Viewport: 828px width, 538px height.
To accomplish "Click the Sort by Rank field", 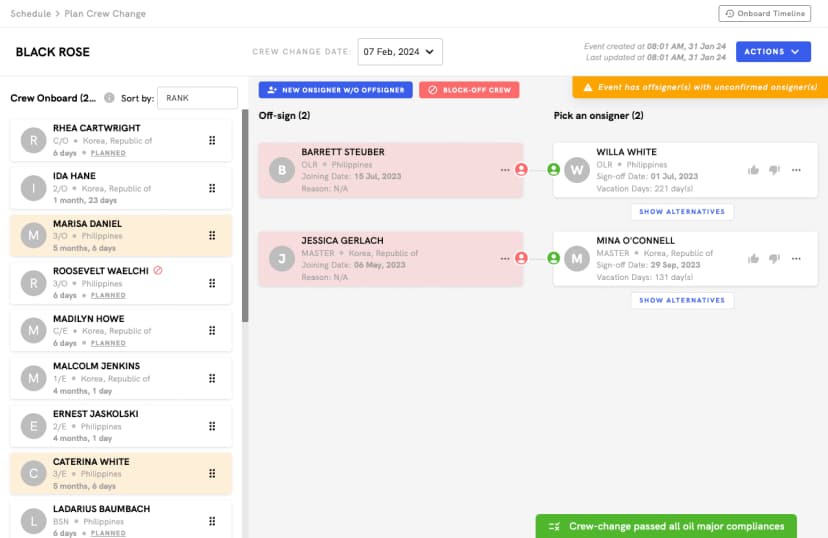I will [x=197, y=98].
